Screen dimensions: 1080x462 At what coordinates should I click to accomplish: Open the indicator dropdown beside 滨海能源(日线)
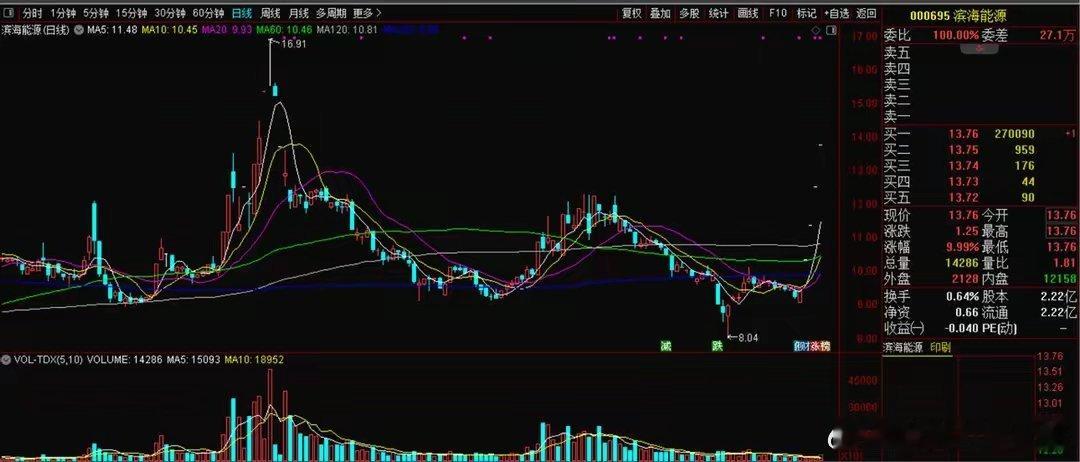pyautogui.click(x=79, y=30)
